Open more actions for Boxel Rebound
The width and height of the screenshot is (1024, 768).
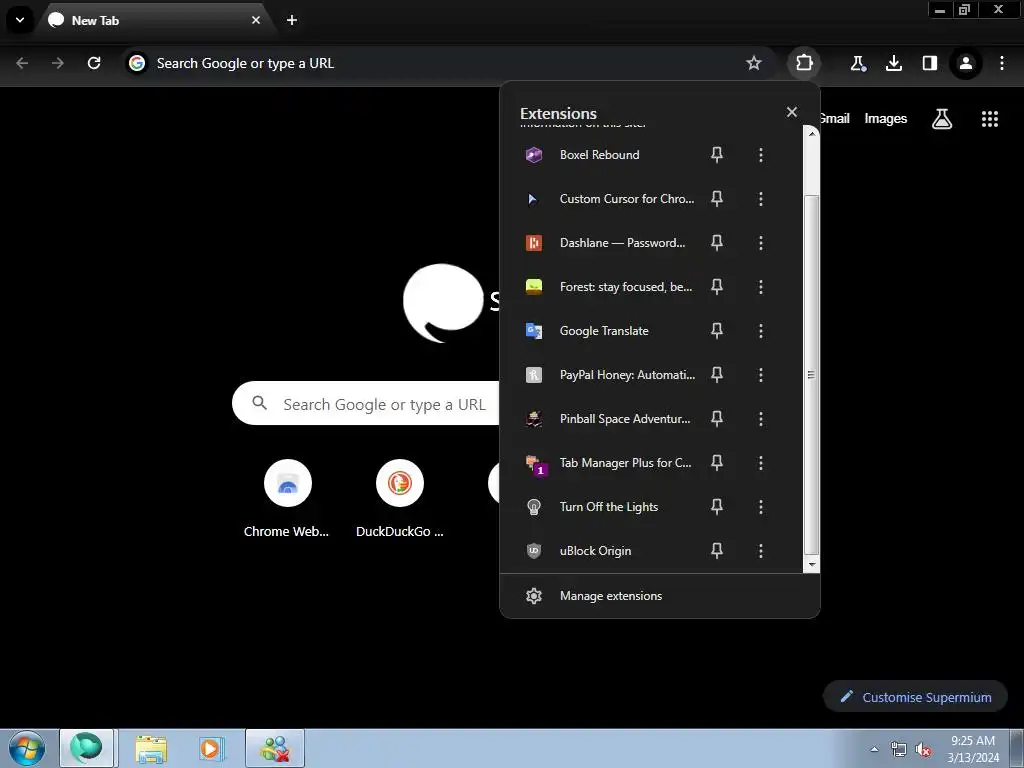(760, 155)
